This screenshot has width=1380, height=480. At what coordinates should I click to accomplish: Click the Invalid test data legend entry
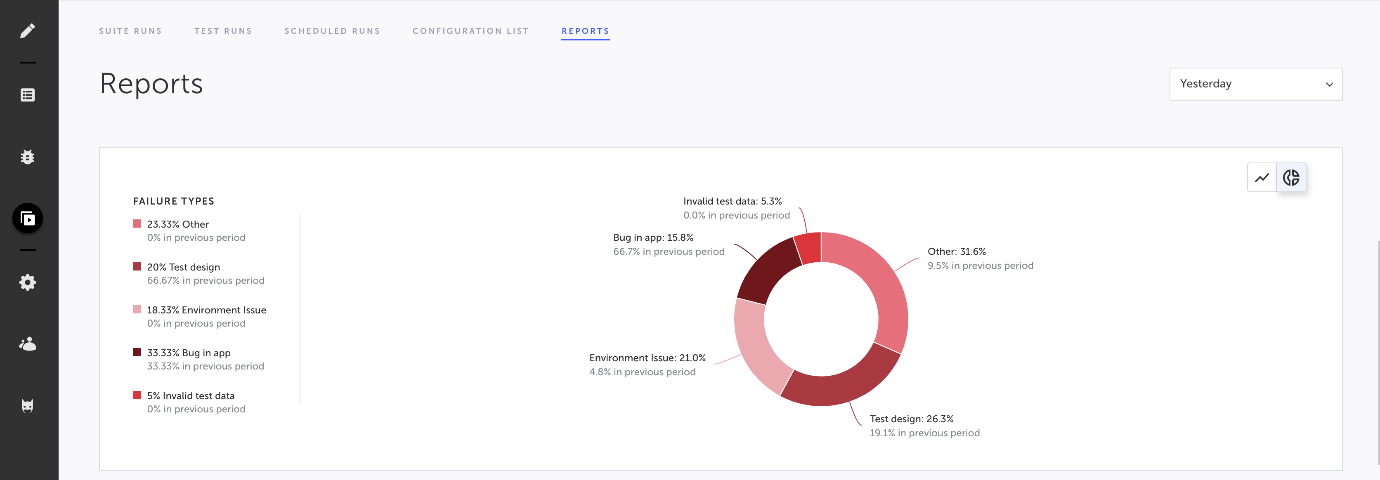tap(190, 396)
